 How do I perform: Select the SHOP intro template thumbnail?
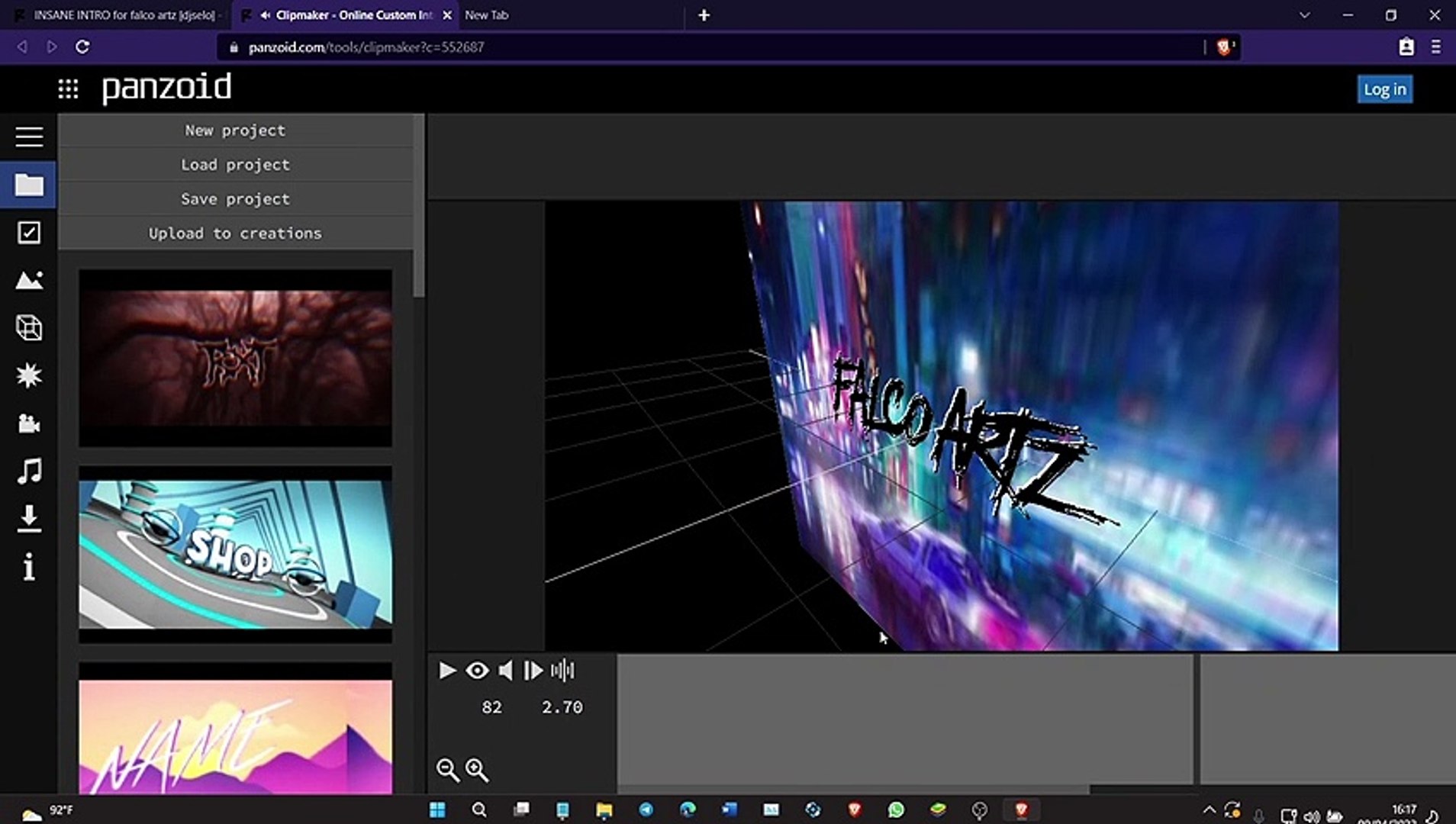pyautogui.click(x=235, y=554)
